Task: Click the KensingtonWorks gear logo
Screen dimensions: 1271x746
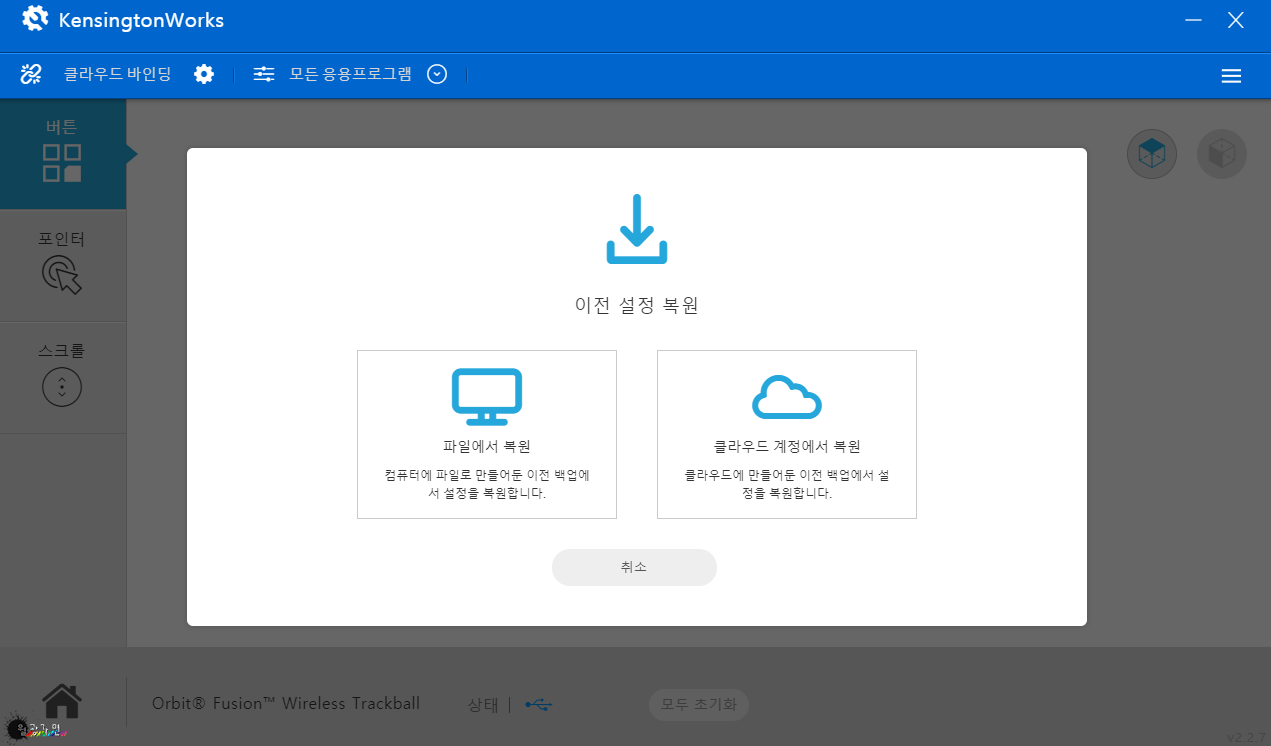Action: pyautogui.click(x=36, y=19)
